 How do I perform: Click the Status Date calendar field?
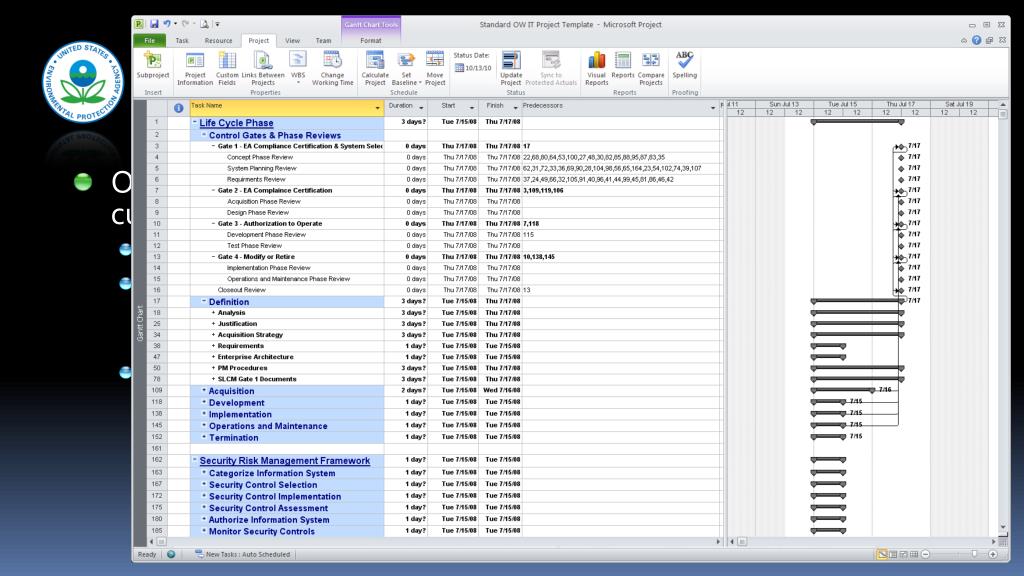coord(473,68)
